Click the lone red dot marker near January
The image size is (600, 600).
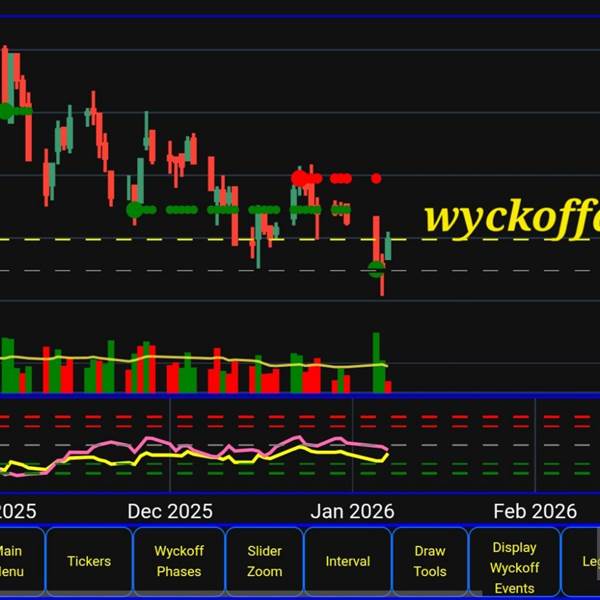pos(376,178)
